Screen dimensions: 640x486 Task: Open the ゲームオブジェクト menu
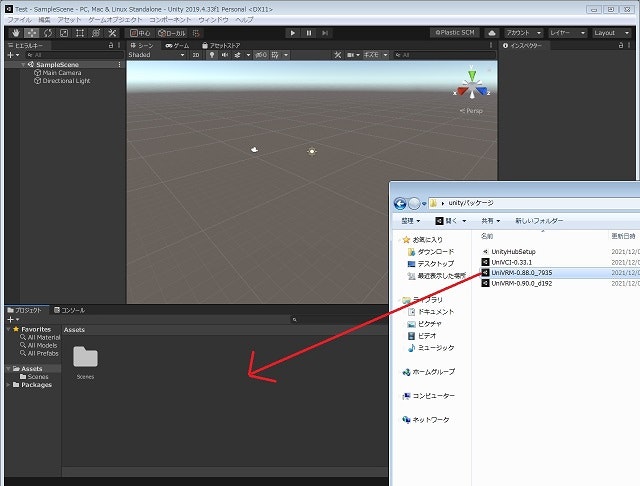click(x=116, y=20)
